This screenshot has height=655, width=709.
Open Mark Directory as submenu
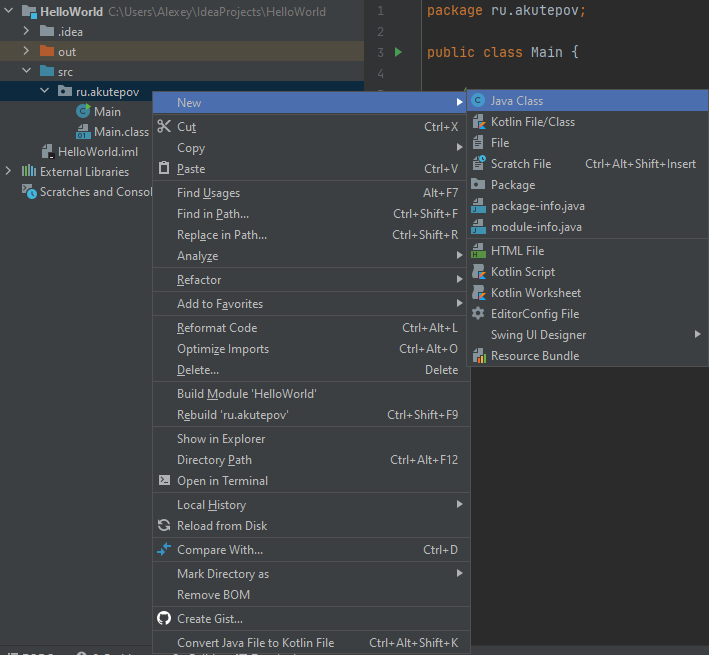312,573
